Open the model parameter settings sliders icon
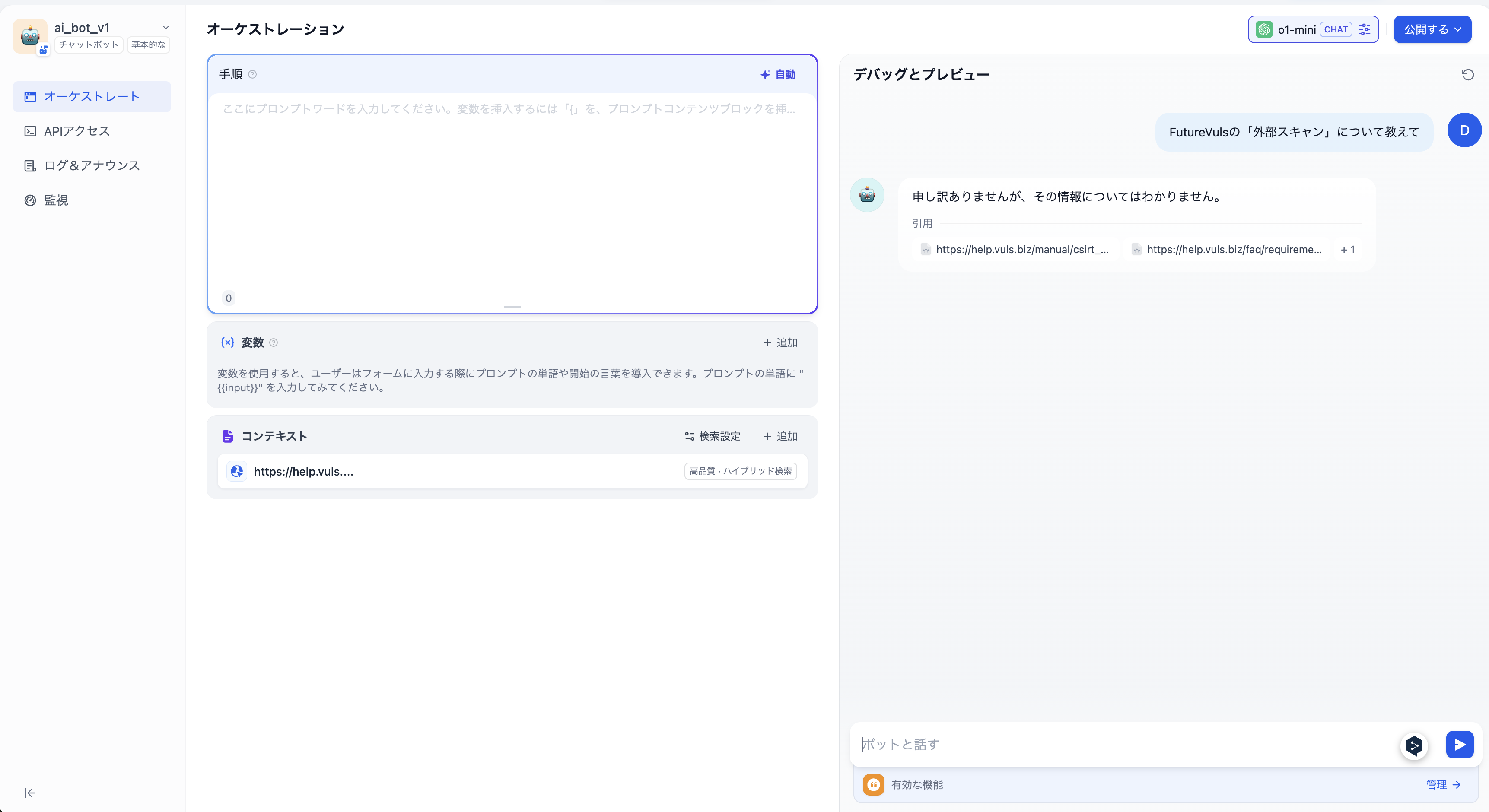1489x812 pixels. (1365, 29)
